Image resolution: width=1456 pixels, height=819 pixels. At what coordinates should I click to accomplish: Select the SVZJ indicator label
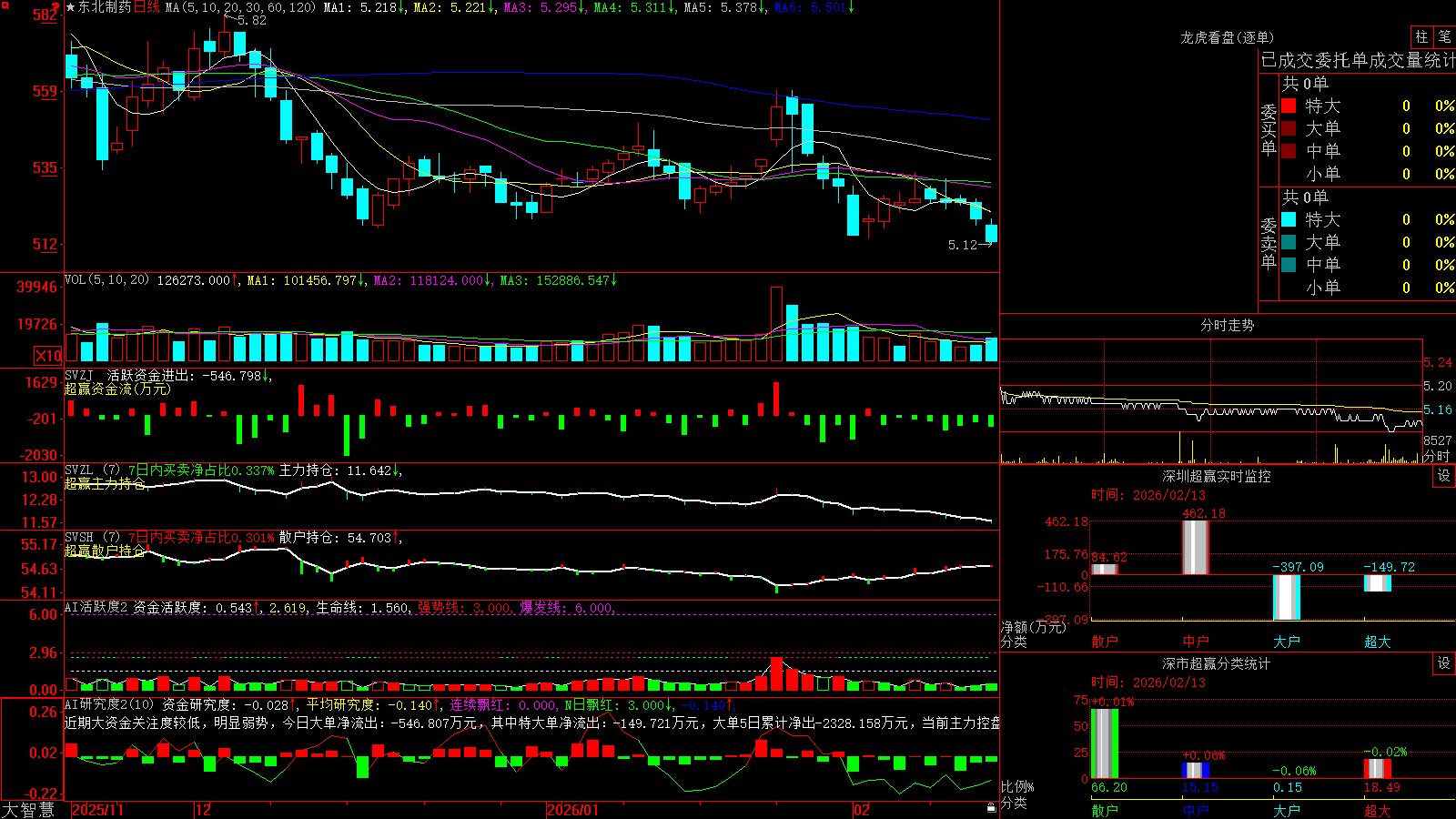tap(79, 375)
